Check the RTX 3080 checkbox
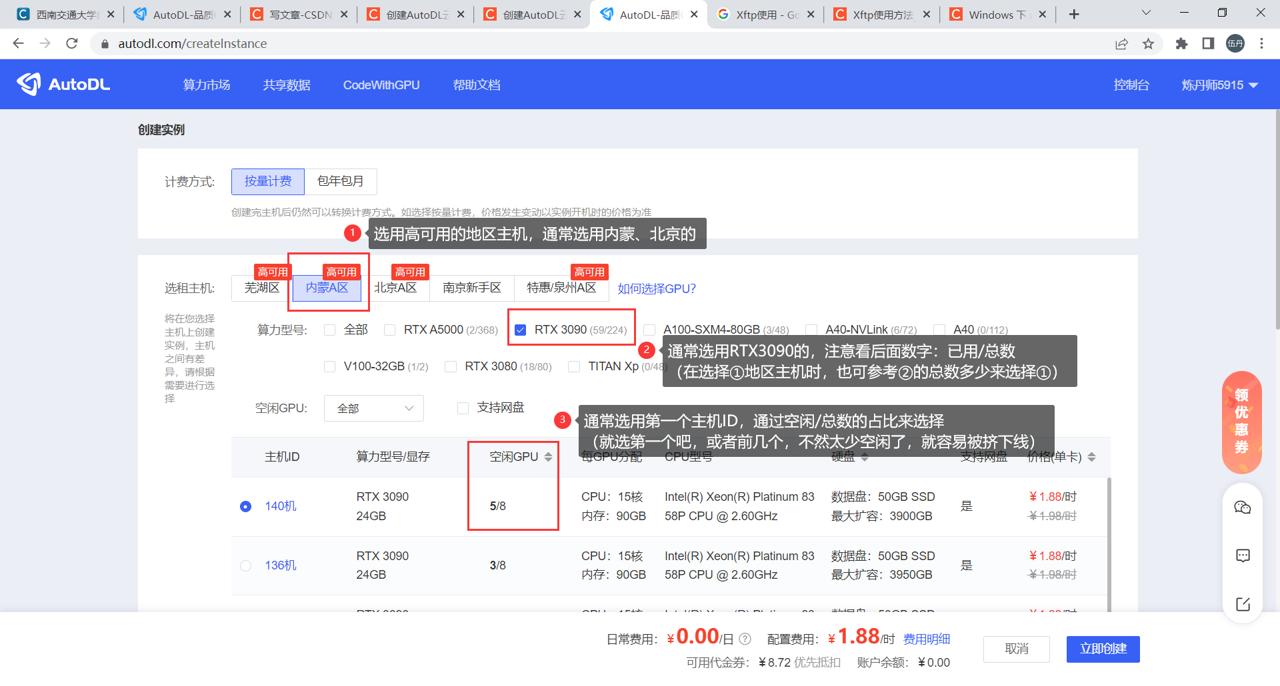The height and width of the screenshot is (686, 1280). tap(451, 367)
